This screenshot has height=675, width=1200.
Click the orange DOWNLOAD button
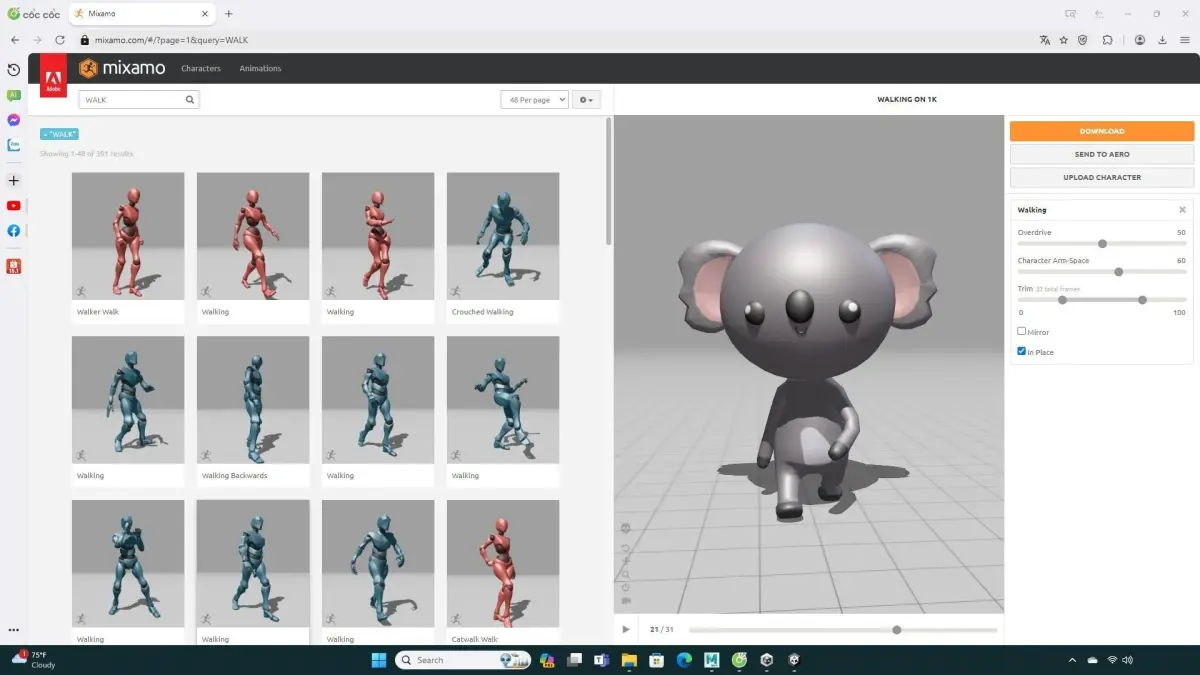[x=1102, y=131]
